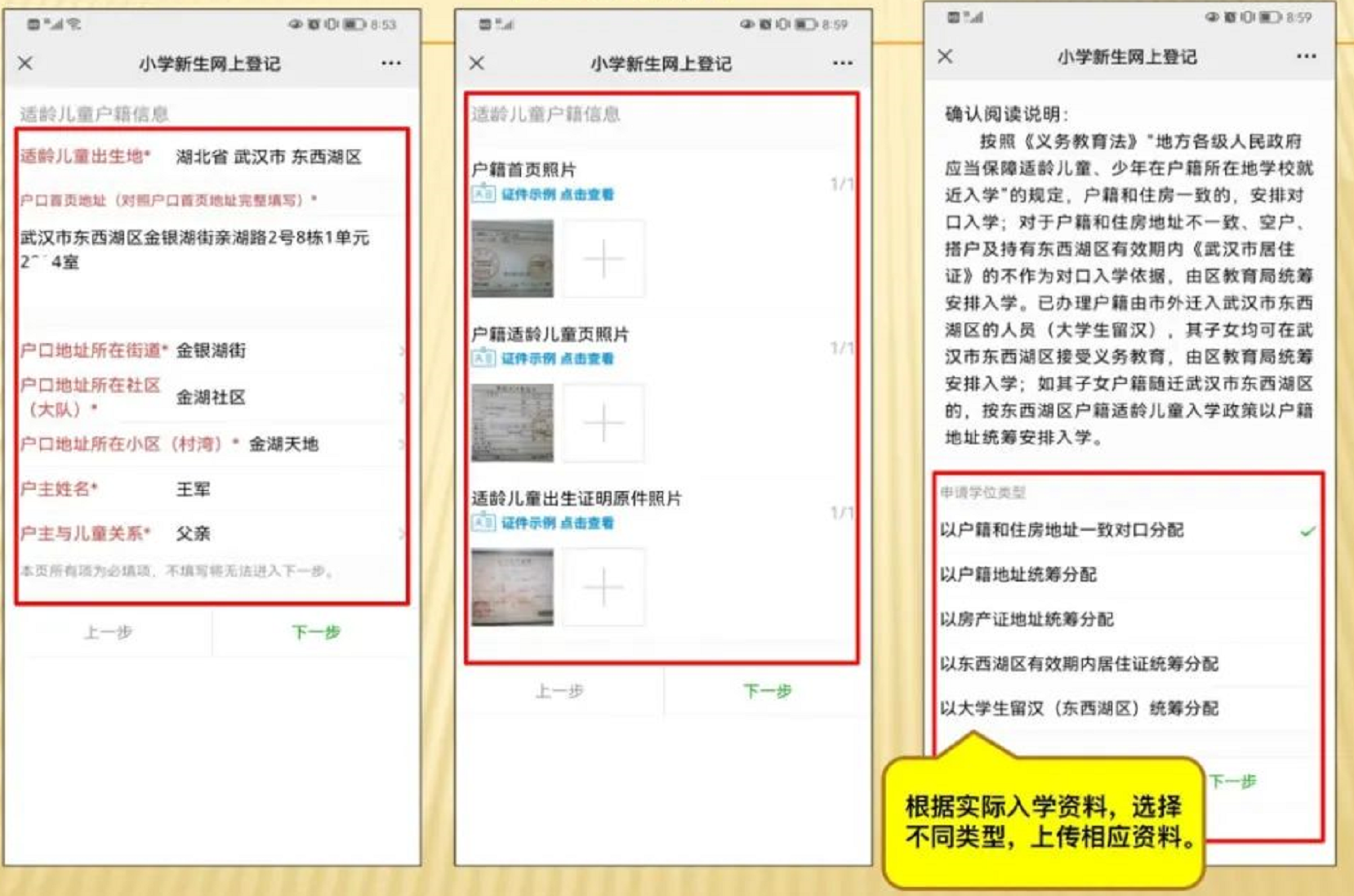Close the right phone's registration page
Image resolution: width=1354 pixels, height=896 pixels.
pyautogui.click(x=945, y=56)
